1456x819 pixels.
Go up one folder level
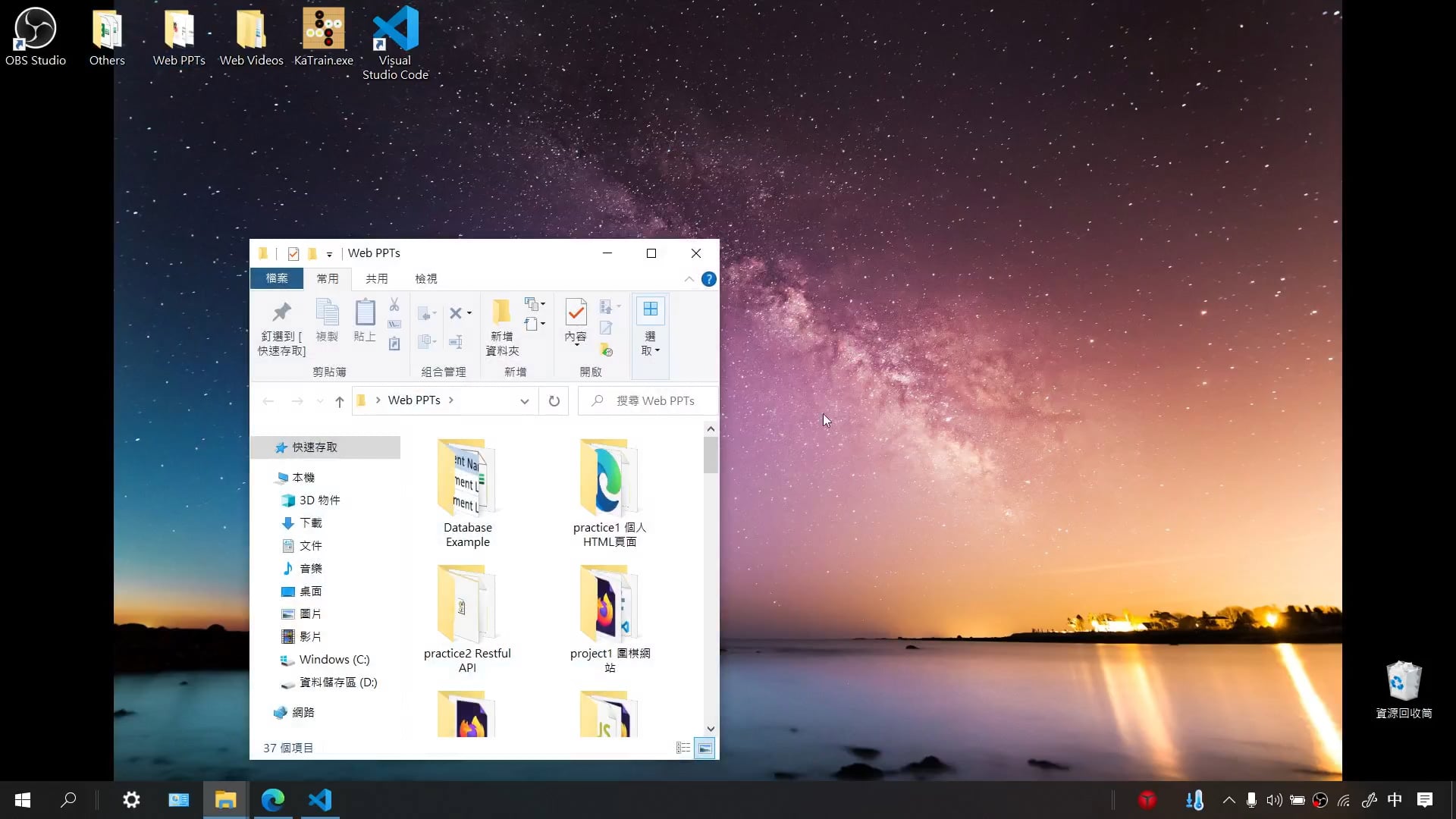(339, 401)
